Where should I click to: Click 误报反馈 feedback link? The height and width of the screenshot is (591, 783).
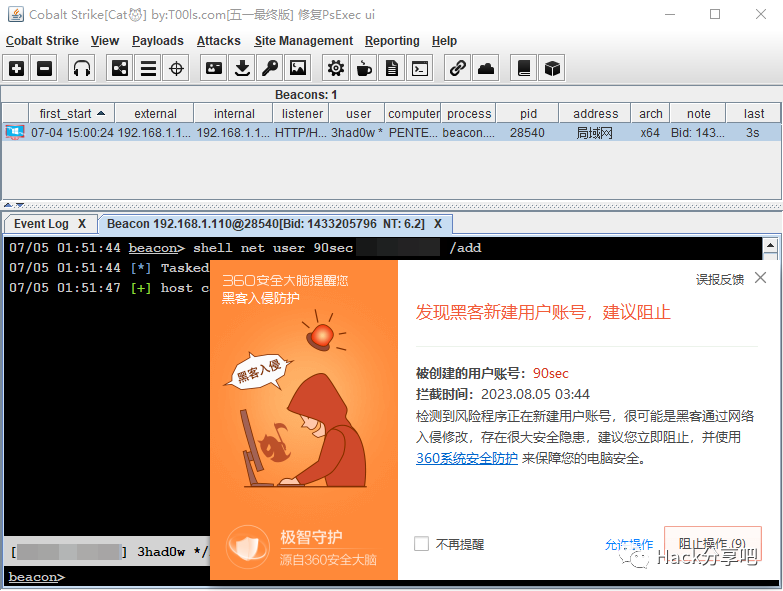point(720,280)
